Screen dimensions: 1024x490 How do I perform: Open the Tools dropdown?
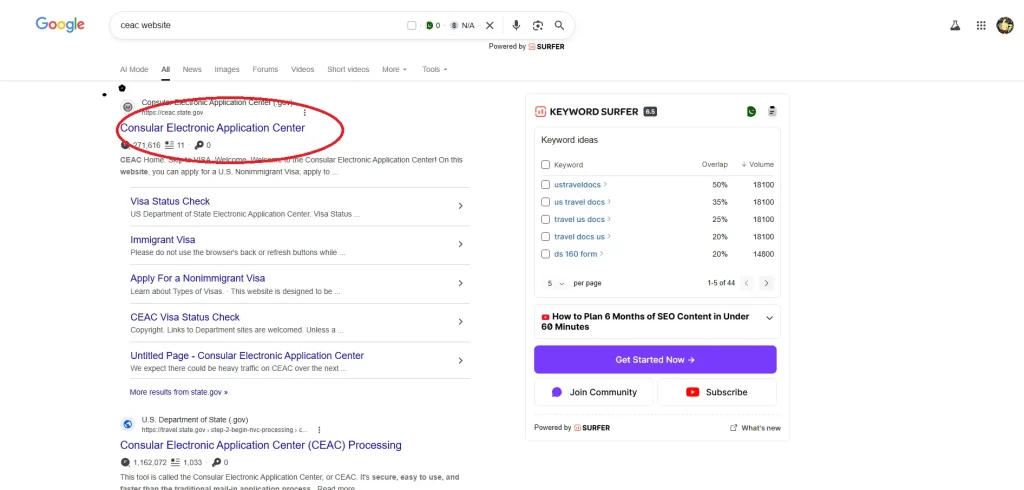coord(434,69)
